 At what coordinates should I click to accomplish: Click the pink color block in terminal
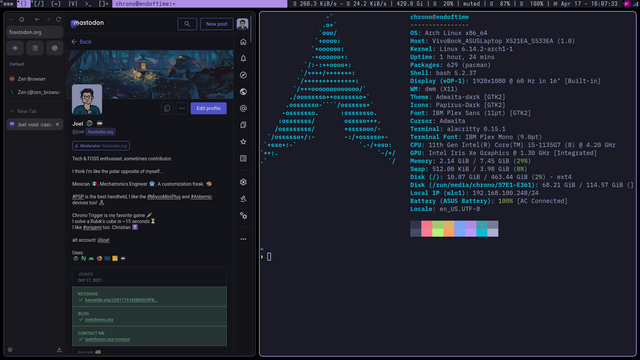[x=427, y=229]
